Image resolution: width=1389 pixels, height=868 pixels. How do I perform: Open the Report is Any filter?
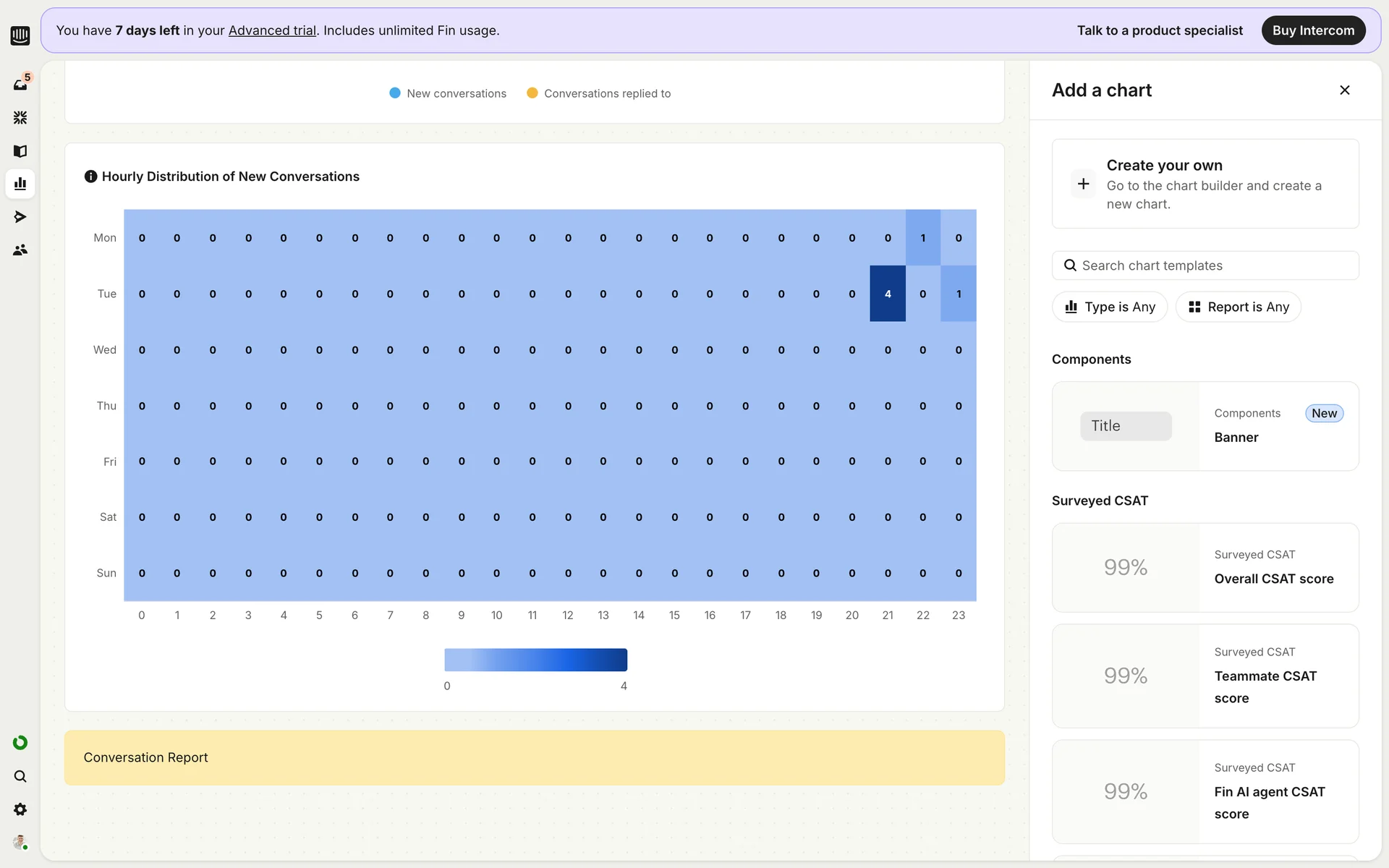[1238, 307]
